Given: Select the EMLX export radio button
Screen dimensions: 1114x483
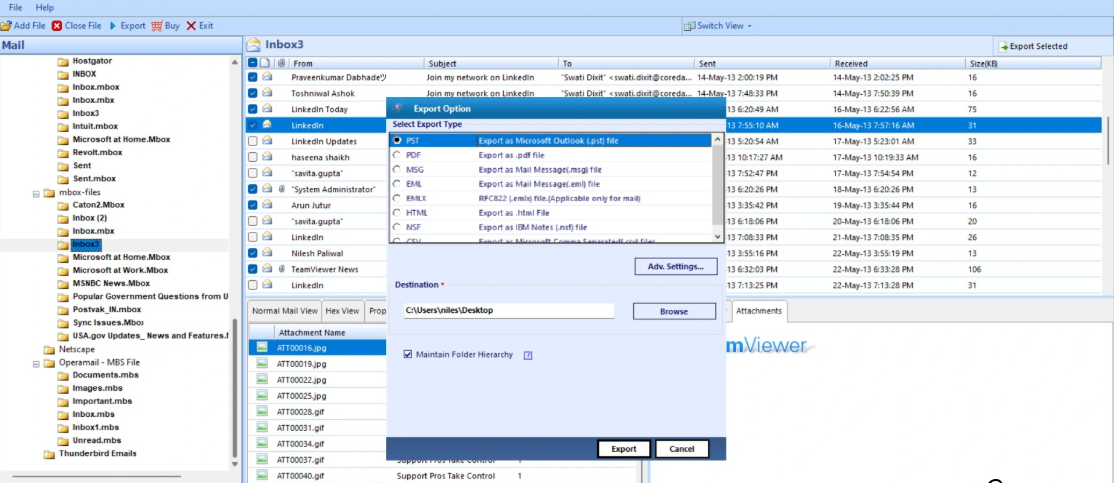Looking at the screenshot, I should pos(397,198).
